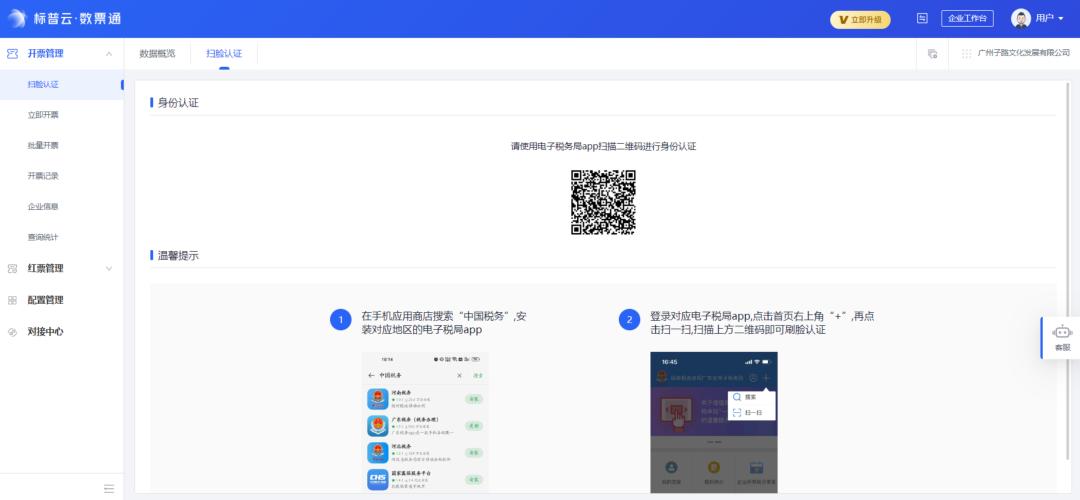This screenshot has height=500, width=1080.
Task: Click the 立即升级 upgrade button
Action: pos(860,19)
